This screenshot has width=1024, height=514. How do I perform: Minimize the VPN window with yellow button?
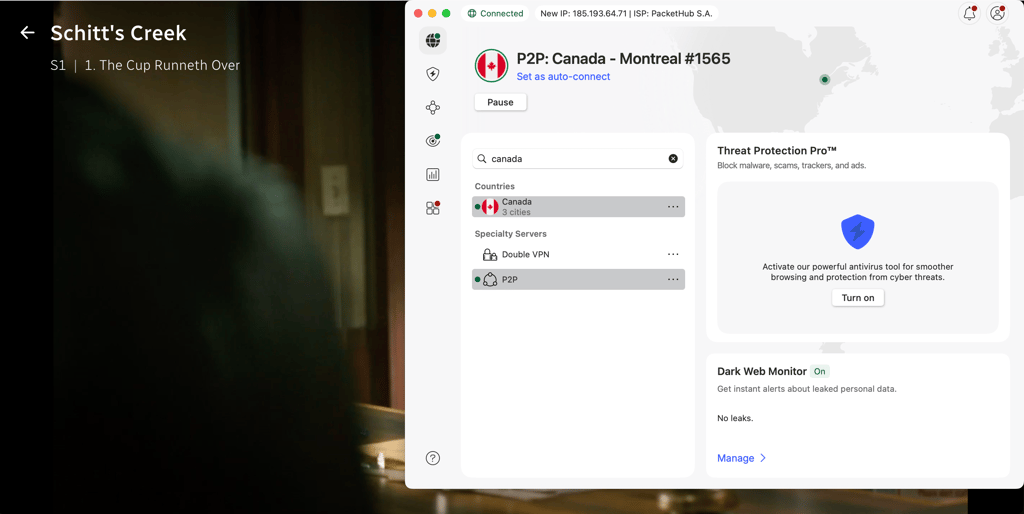point(432,13)
